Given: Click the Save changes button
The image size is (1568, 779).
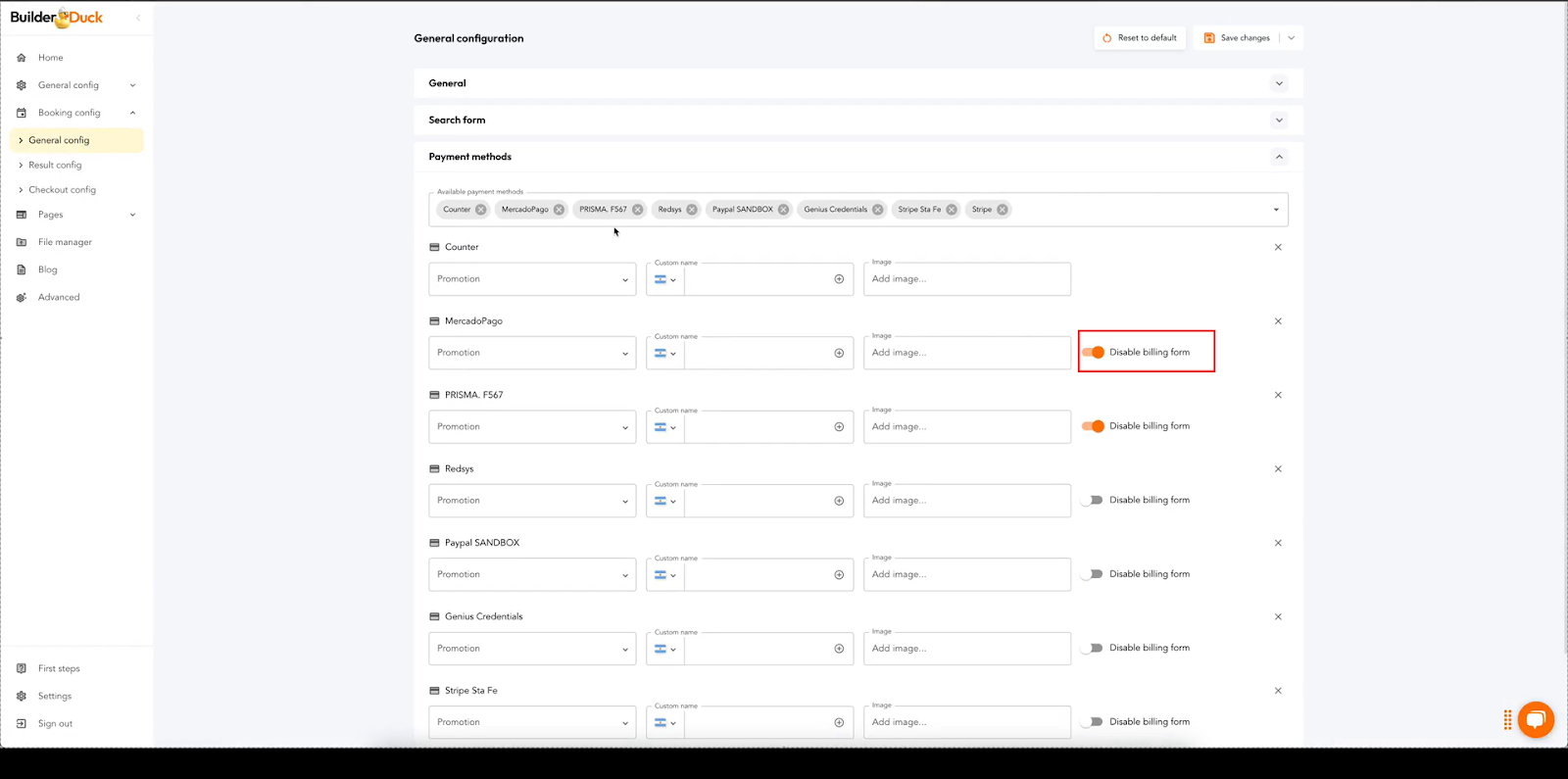Looking at the screenshot, I should pyautogui.click(x=1237, y=38).
